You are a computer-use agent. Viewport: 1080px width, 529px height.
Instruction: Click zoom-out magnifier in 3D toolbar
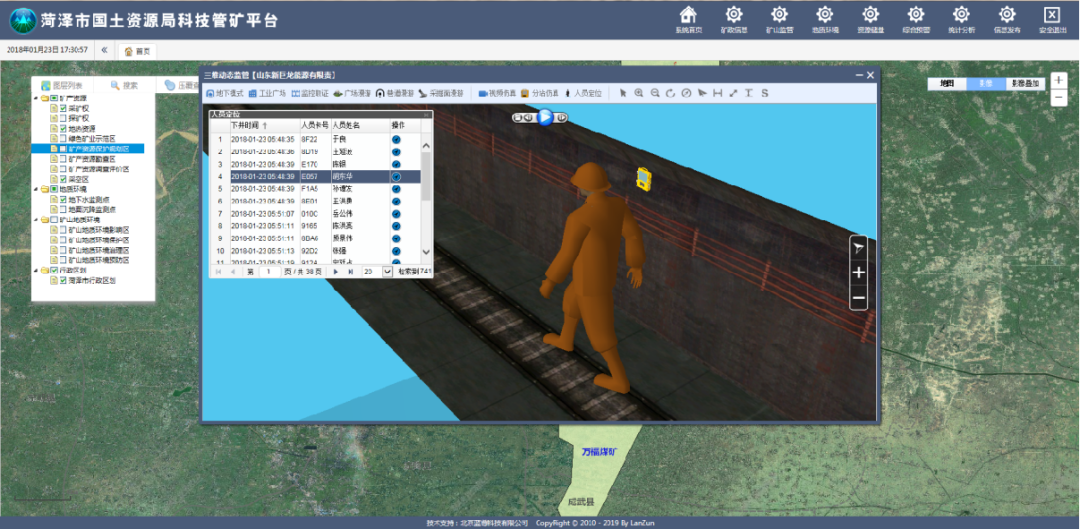[655, 93]
